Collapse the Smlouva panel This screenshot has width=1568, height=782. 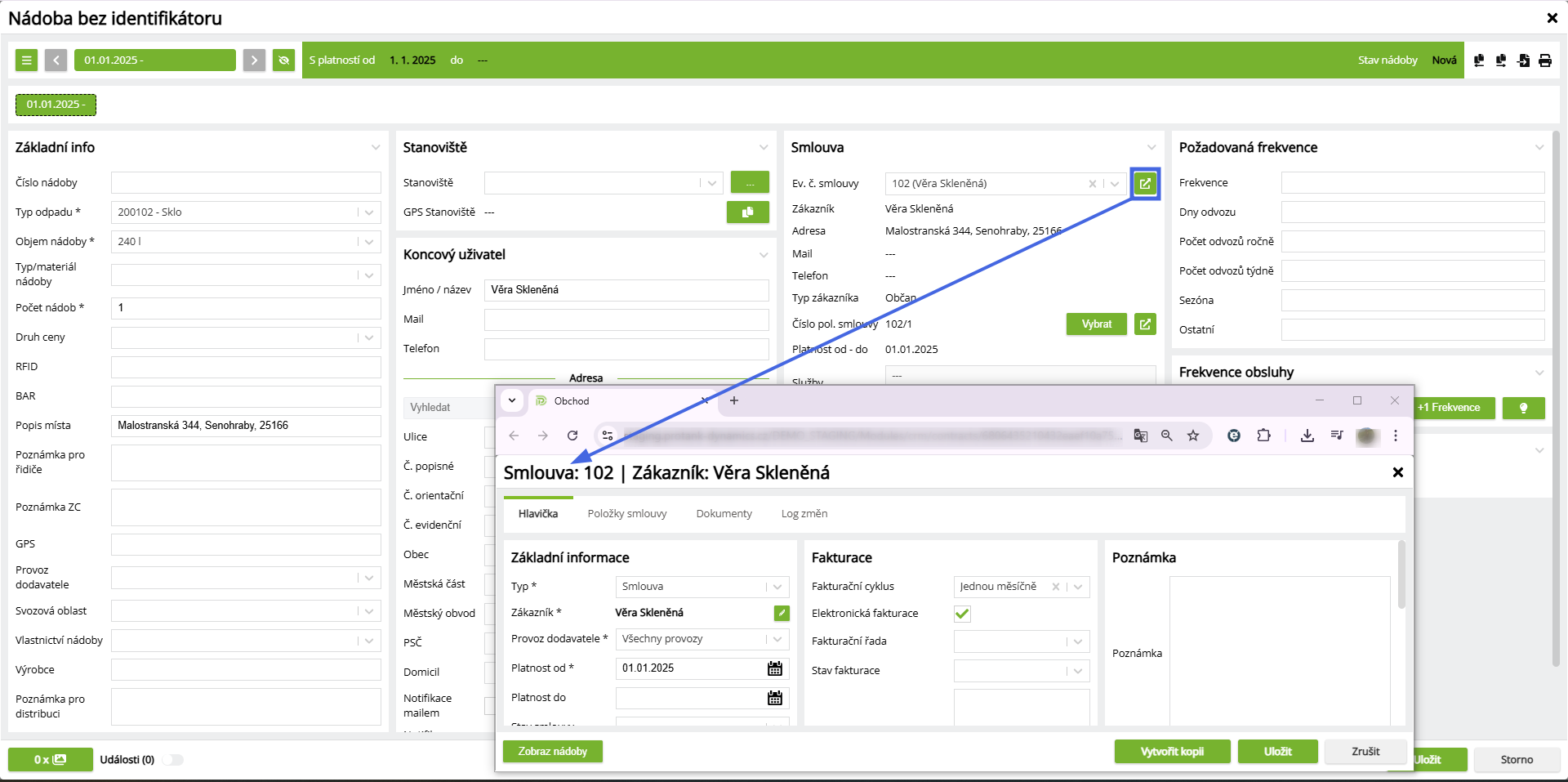click(x=1151, y=147)
